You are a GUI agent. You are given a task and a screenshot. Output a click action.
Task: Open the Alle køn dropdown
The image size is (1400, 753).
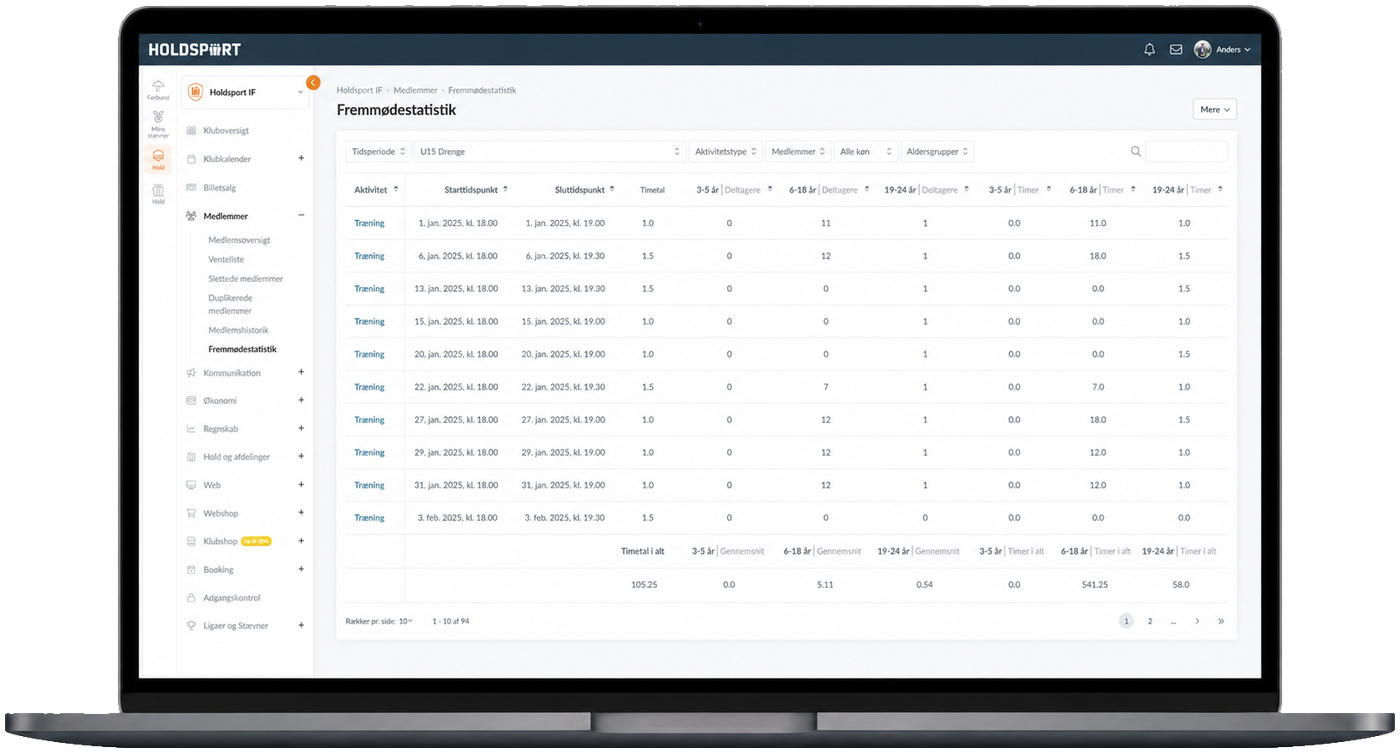pos(865,152)
